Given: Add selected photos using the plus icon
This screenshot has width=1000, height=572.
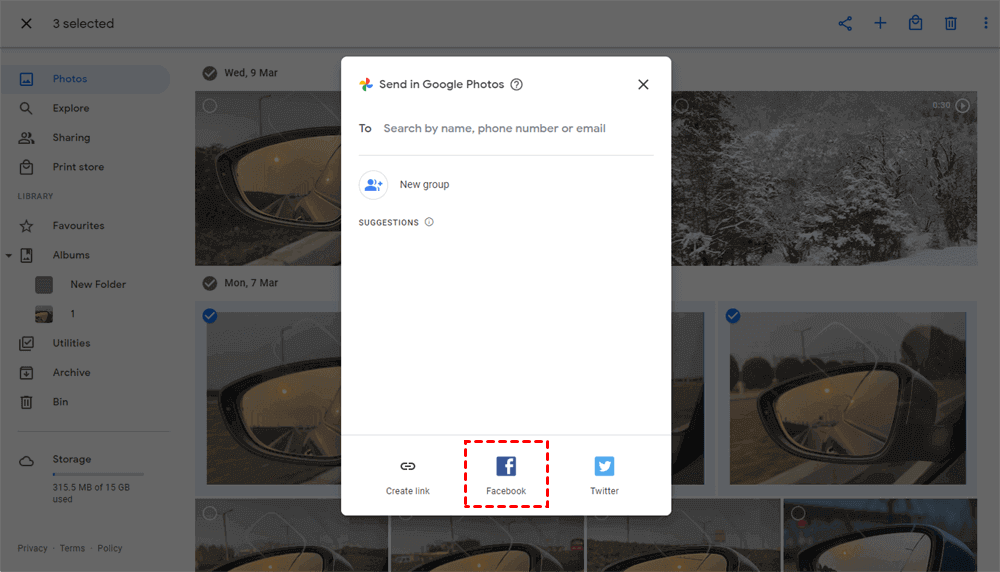Looking at the screenshot, I should [880, 24].
